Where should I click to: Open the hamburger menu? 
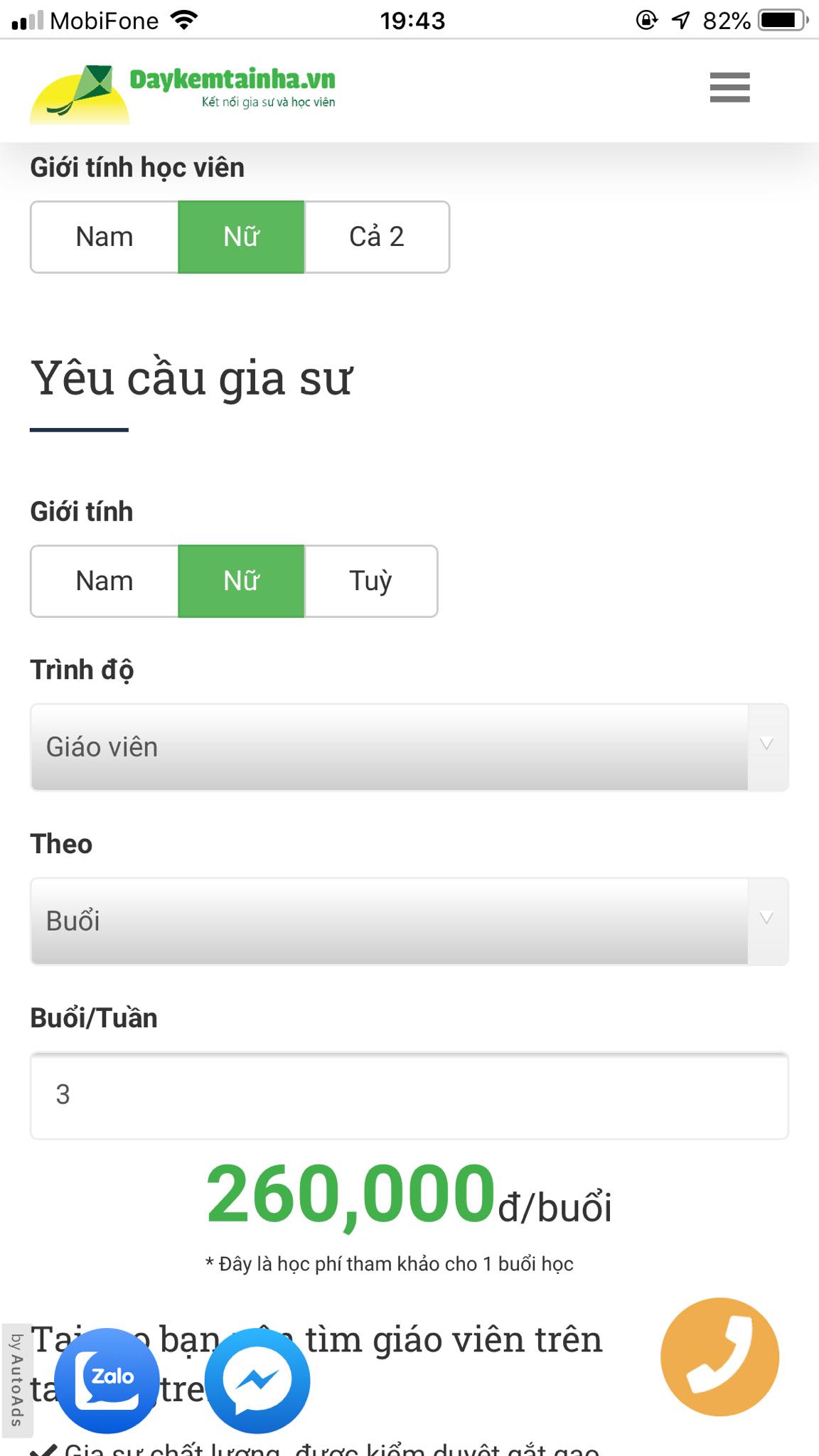[x=729, y=87]
